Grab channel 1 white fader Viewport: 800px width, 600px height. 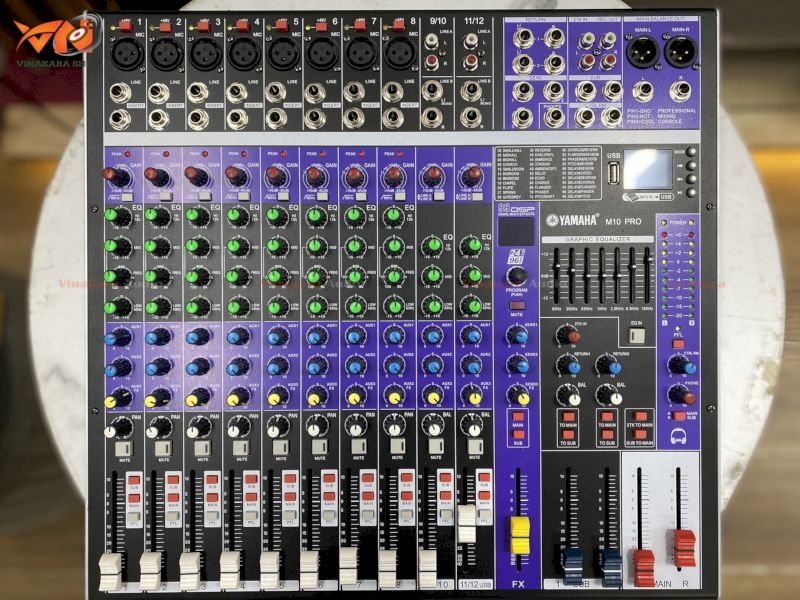tap(110, 571)
